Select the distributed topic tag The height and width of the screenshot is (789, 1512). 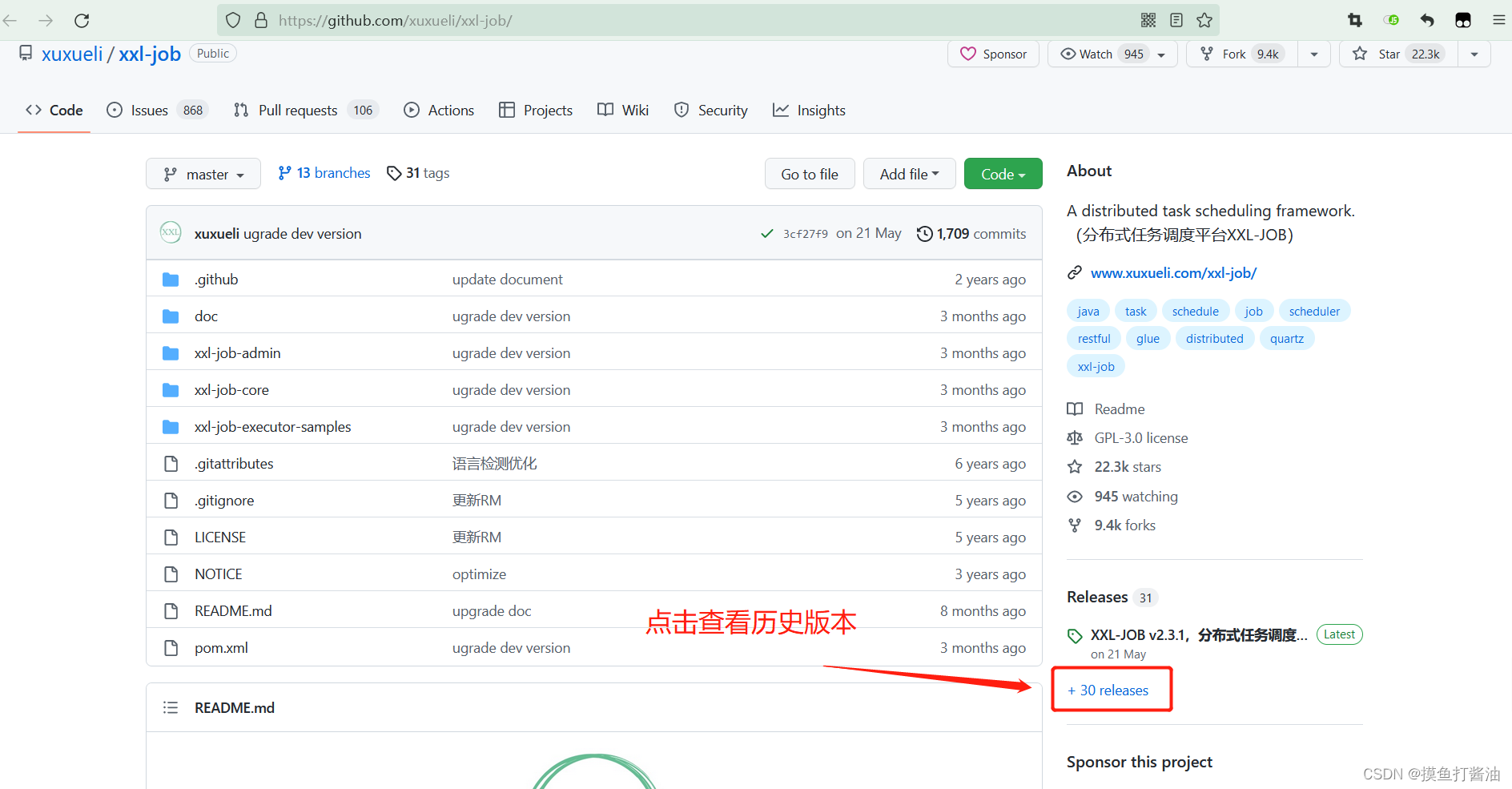click(x=1214, y=339)
